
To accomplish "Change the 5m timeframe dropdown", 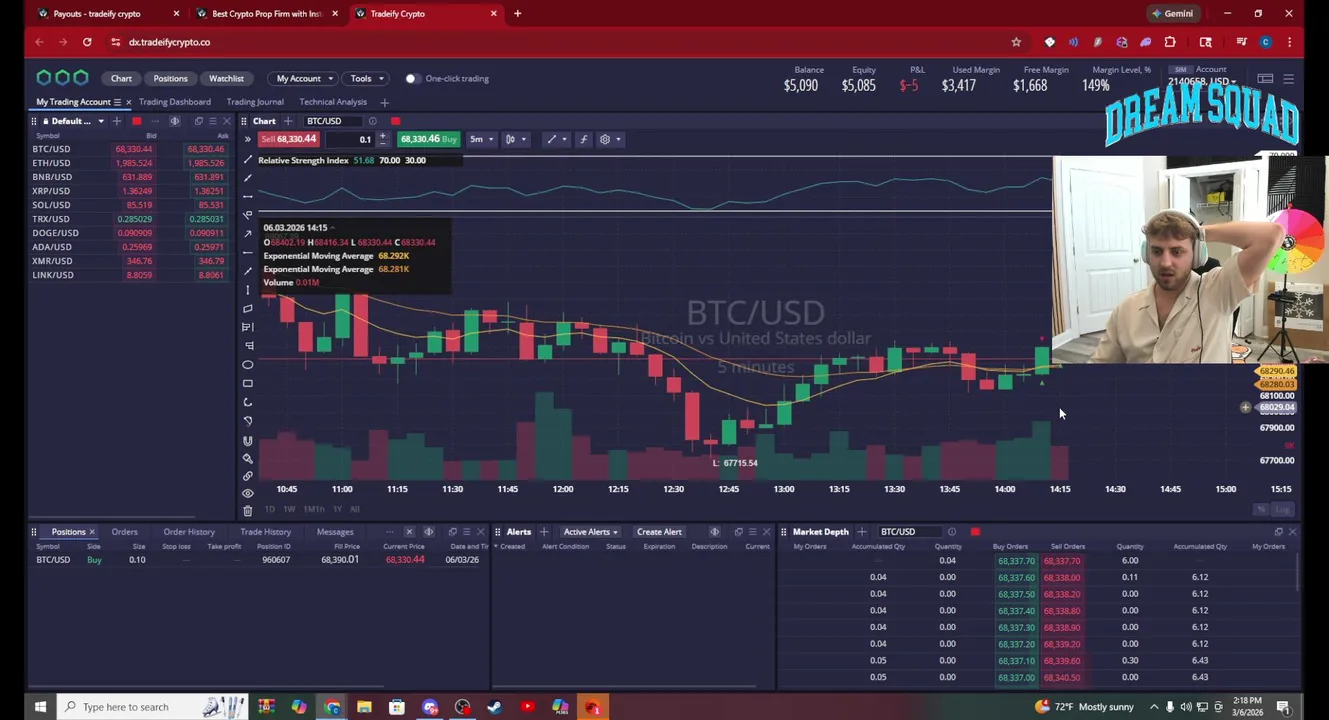I will click(x=482, y=140).
